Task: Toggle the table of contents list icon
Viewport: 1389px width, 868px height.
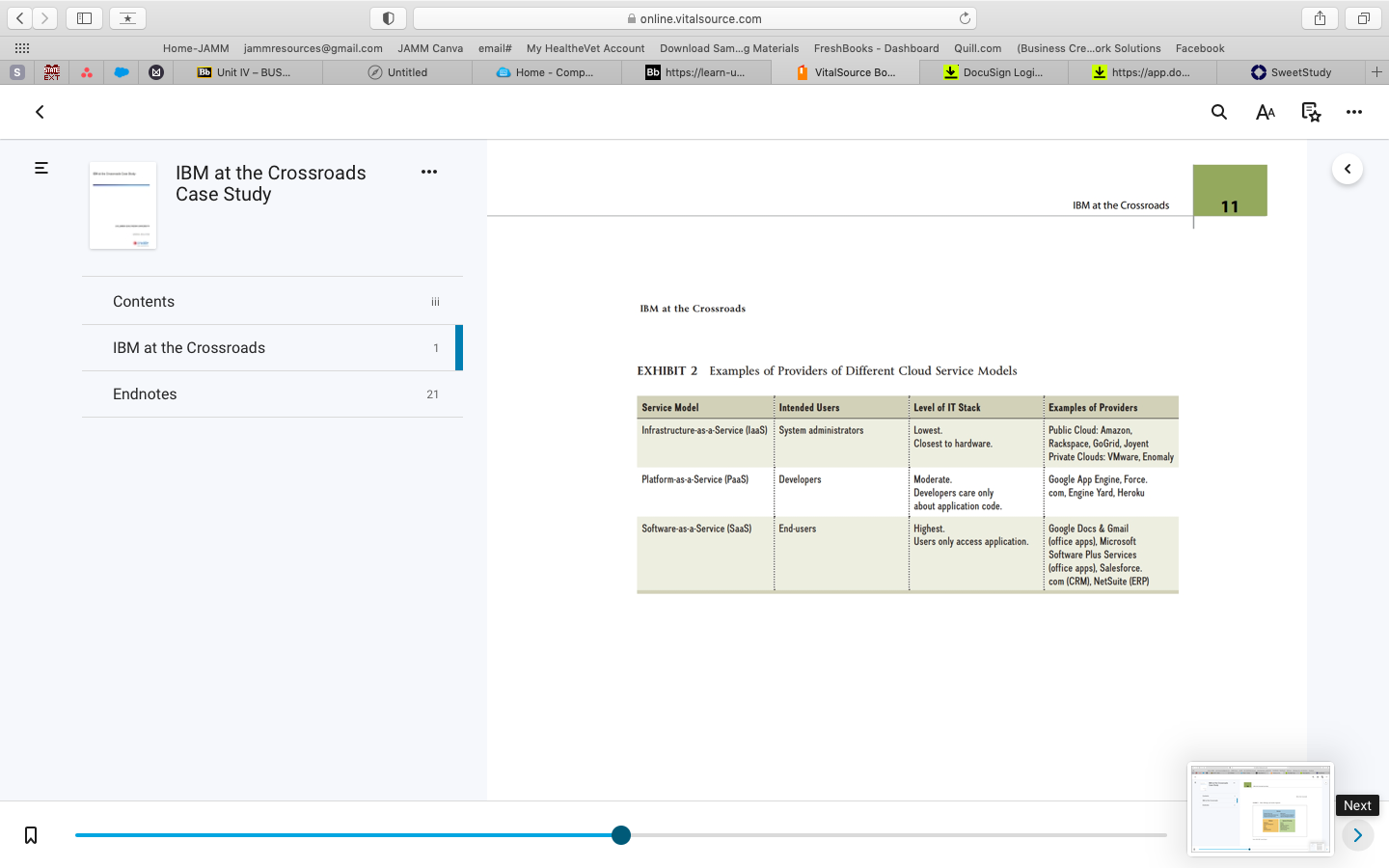Action: 41,168
